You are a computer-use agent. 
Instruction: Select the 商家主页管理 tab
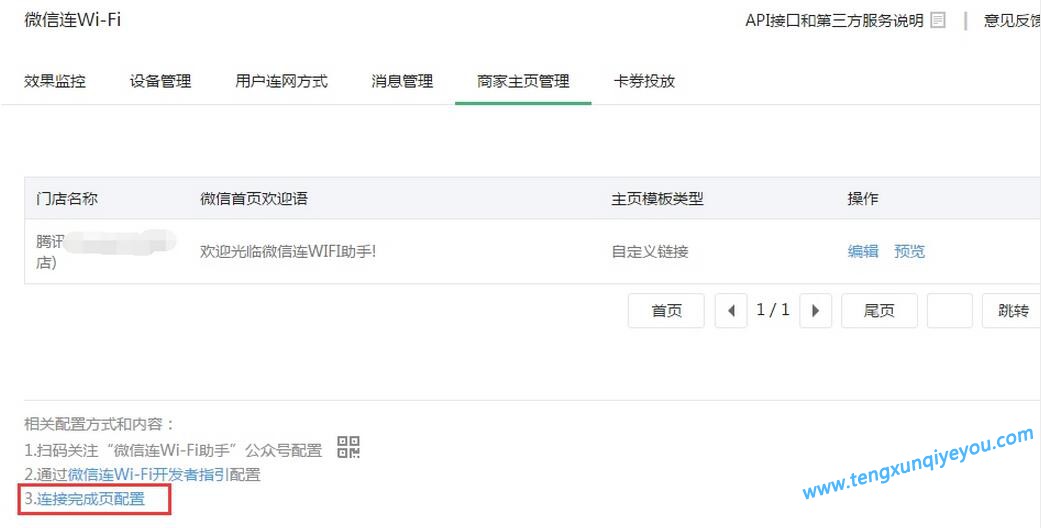[x=523, y=81]
